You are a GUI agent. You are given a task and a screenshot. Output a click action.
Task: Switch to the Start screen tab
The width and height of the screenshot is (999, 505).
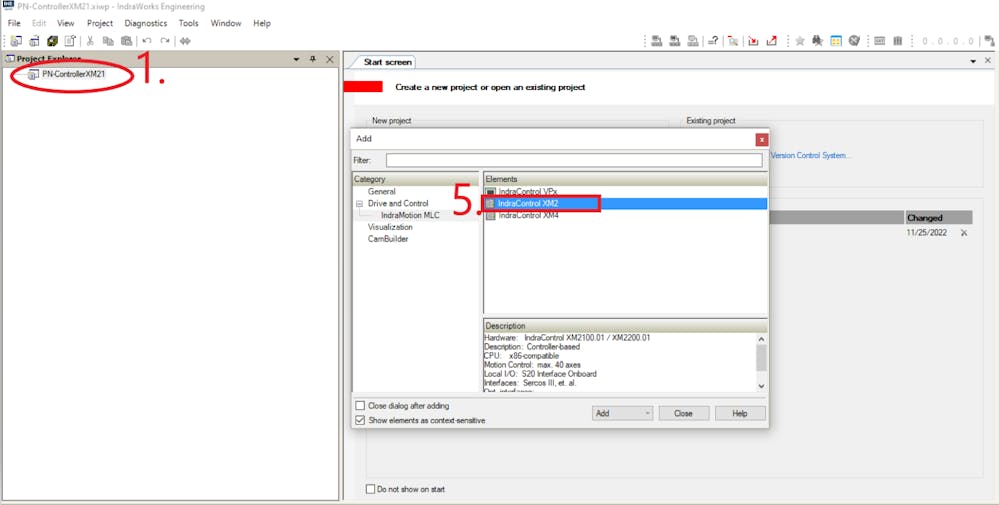point(387,62)
